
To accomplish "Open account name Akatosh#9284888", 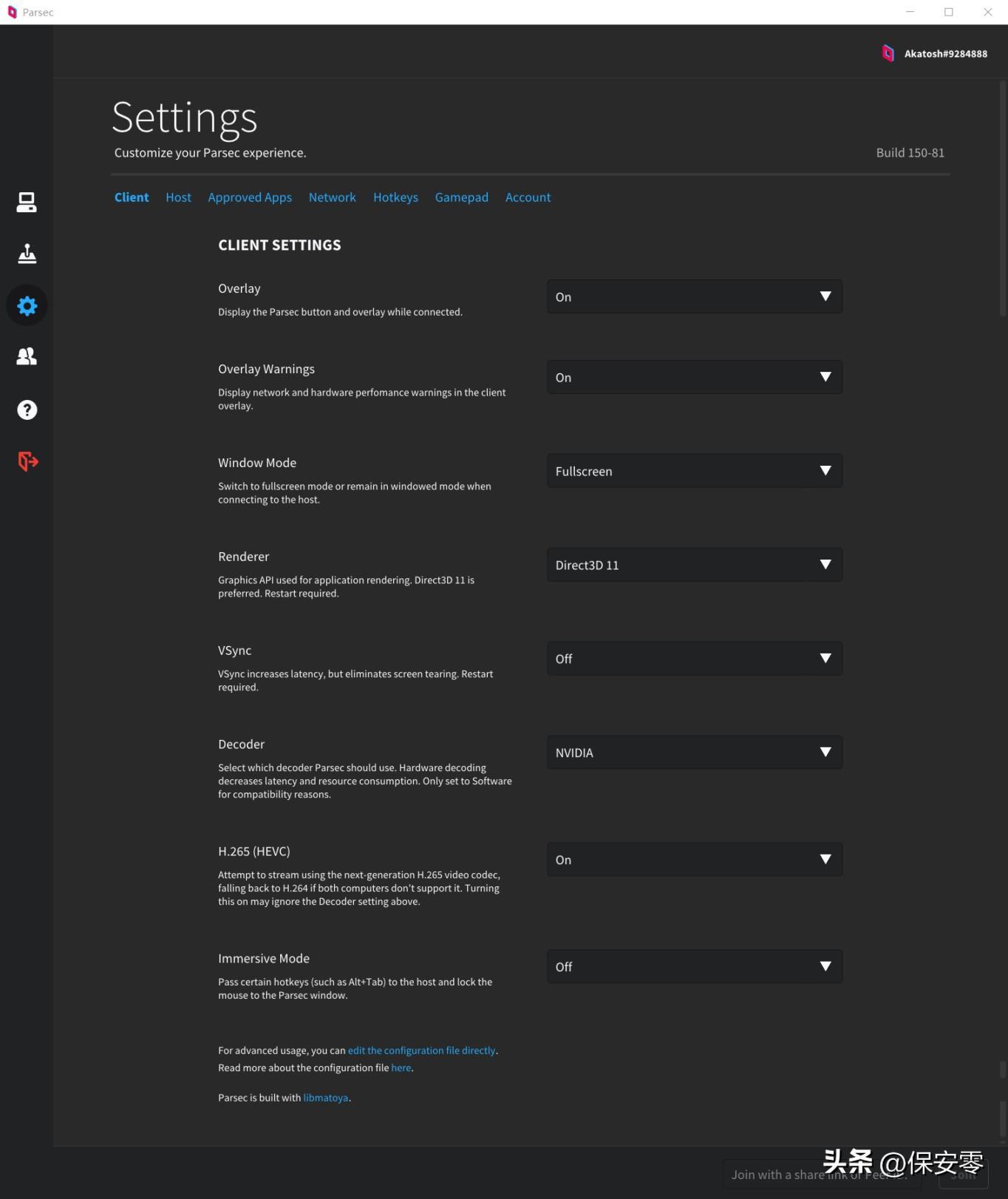I will 945,54.
